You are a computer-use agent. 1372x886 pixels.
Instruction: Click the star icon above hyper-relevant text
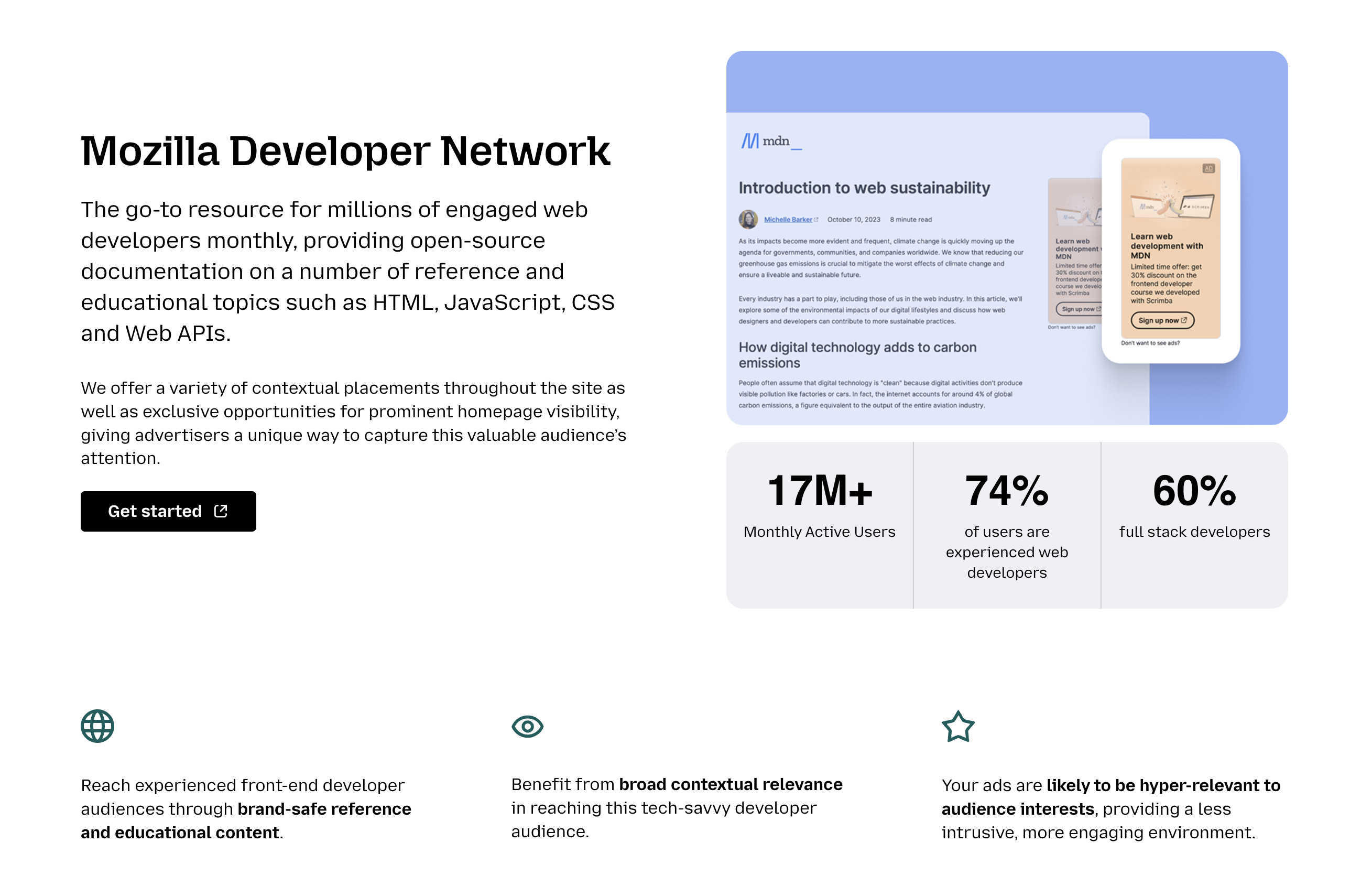coord(958,726)
